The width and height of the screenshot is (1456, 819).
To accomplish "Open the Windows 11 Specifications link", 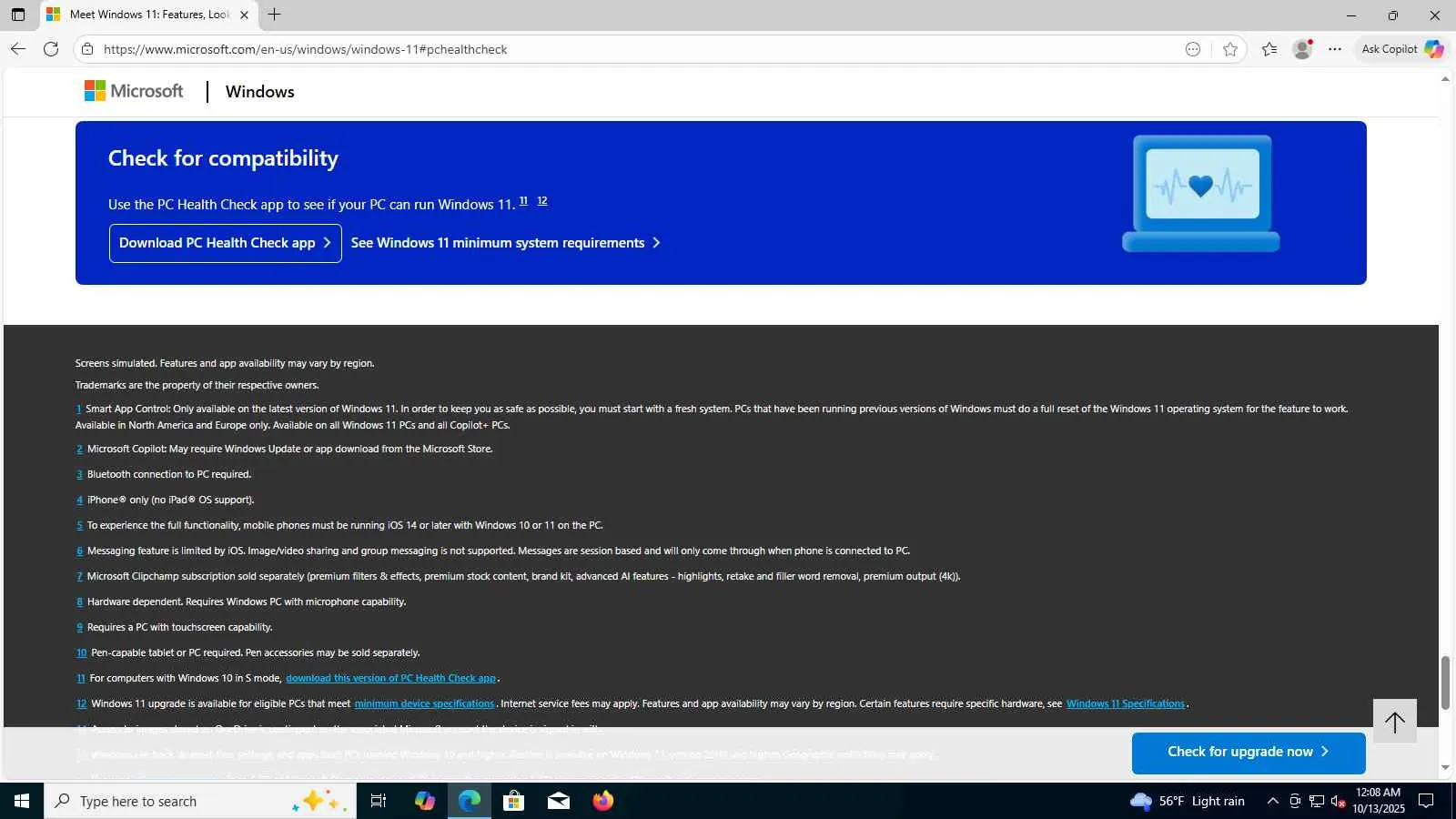I will point(1126,703).
